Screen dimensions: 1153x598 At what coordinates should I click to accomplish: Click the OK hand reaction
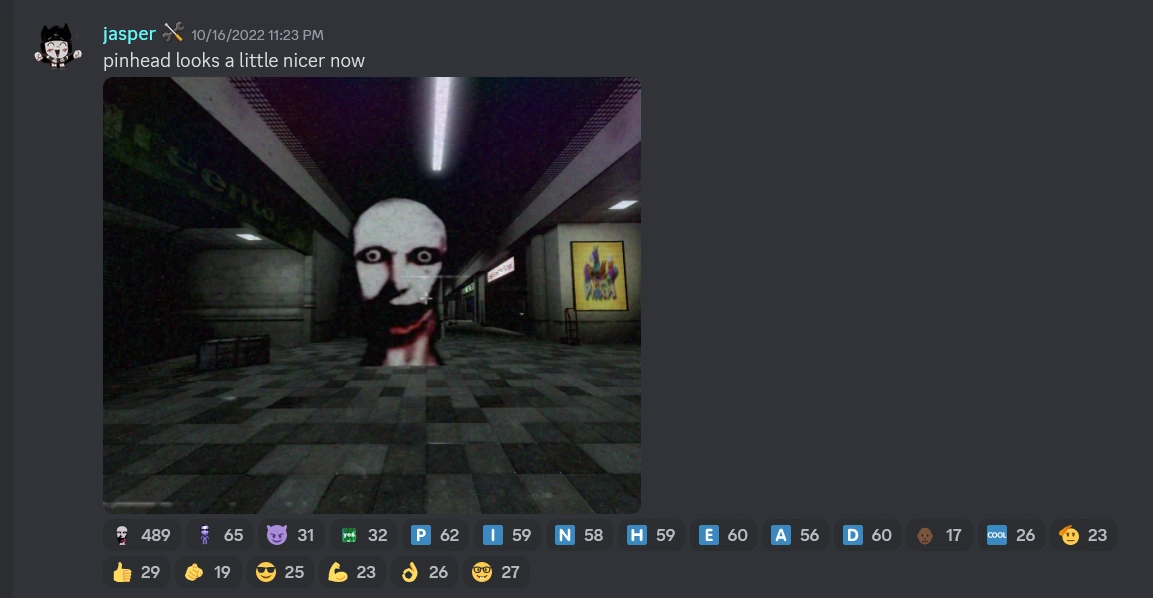pos(425,572)
